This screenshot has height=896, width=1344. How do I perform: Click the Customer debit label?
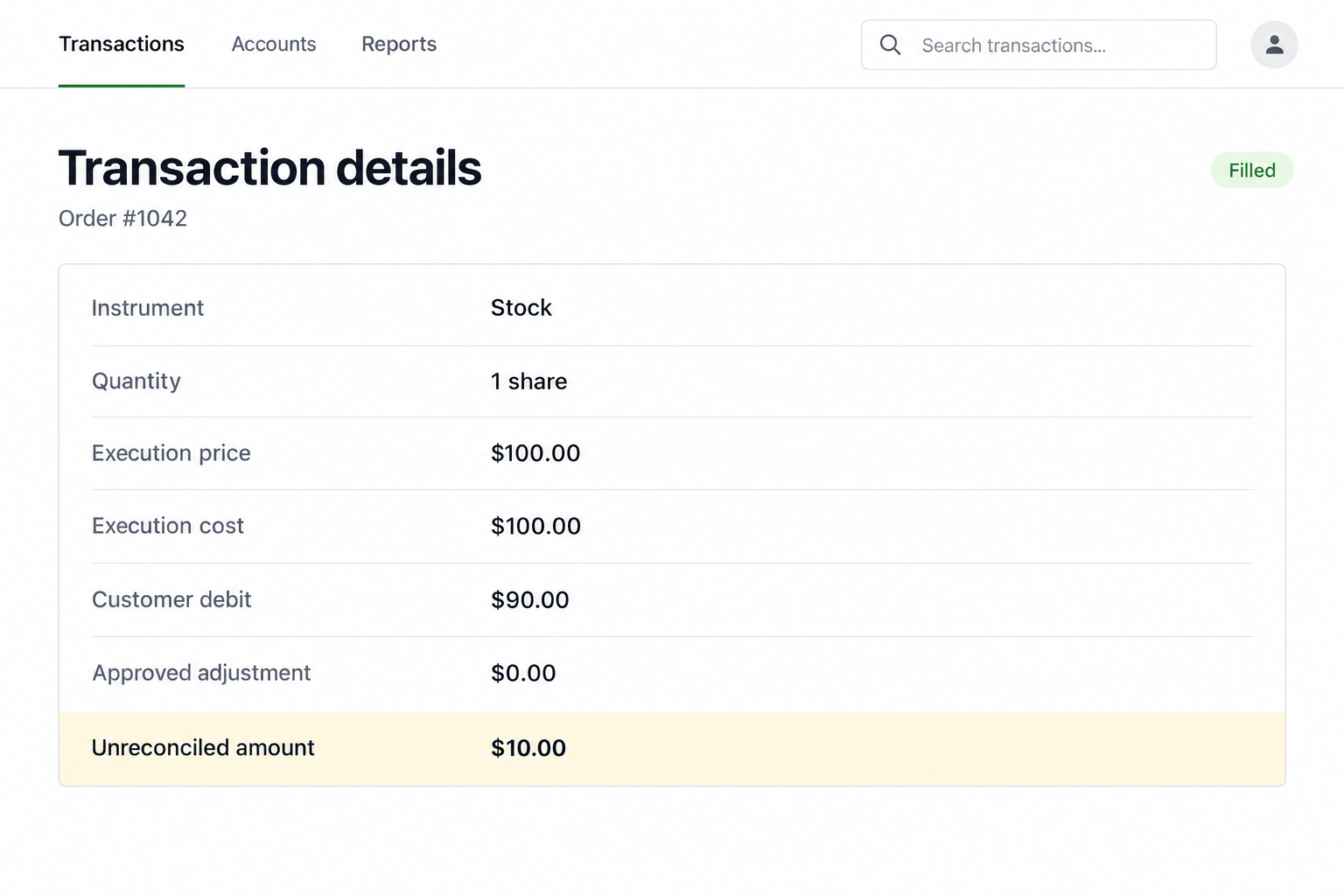coord(171,599)
